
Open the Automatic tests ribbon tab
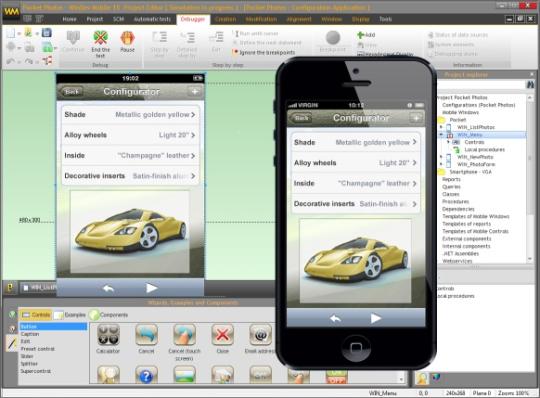point(152,19)
